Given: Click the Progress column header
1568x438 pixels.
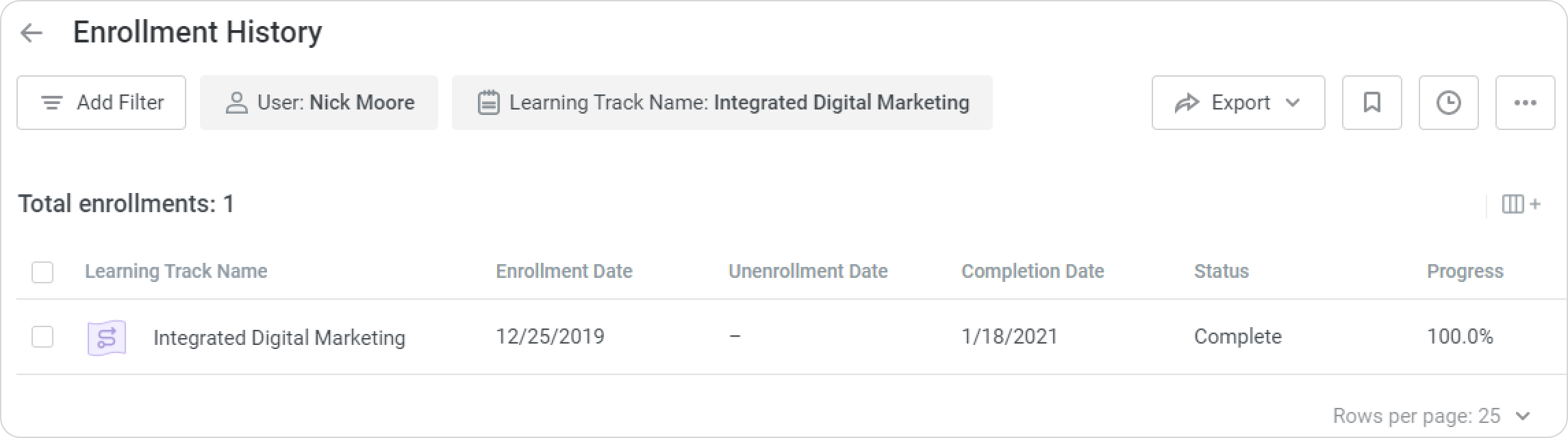Looking at the screenshot, I should tap(1465, 272).
